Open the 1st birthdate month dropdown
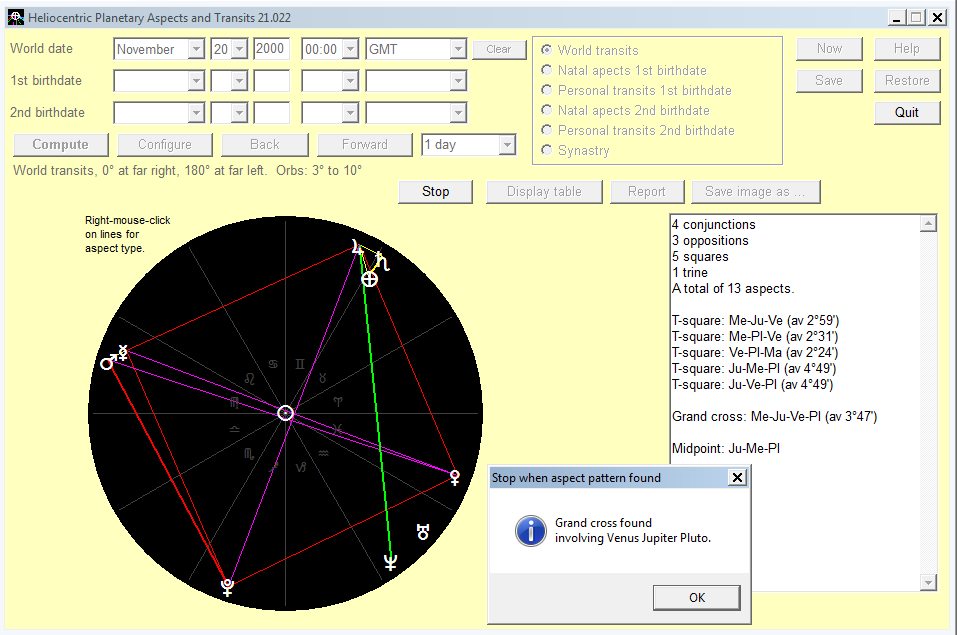 click(x=196, y=81)
